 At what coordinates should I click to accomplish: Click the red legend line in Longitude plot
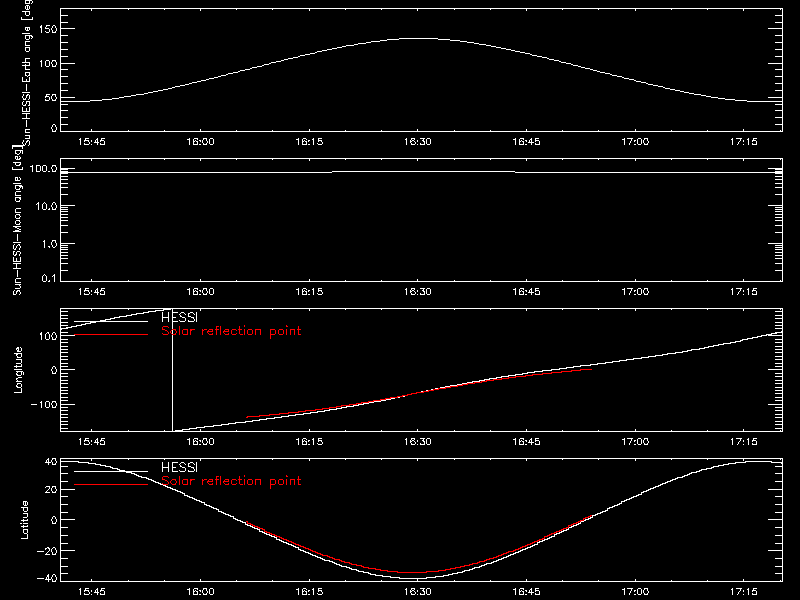[111, 335]
